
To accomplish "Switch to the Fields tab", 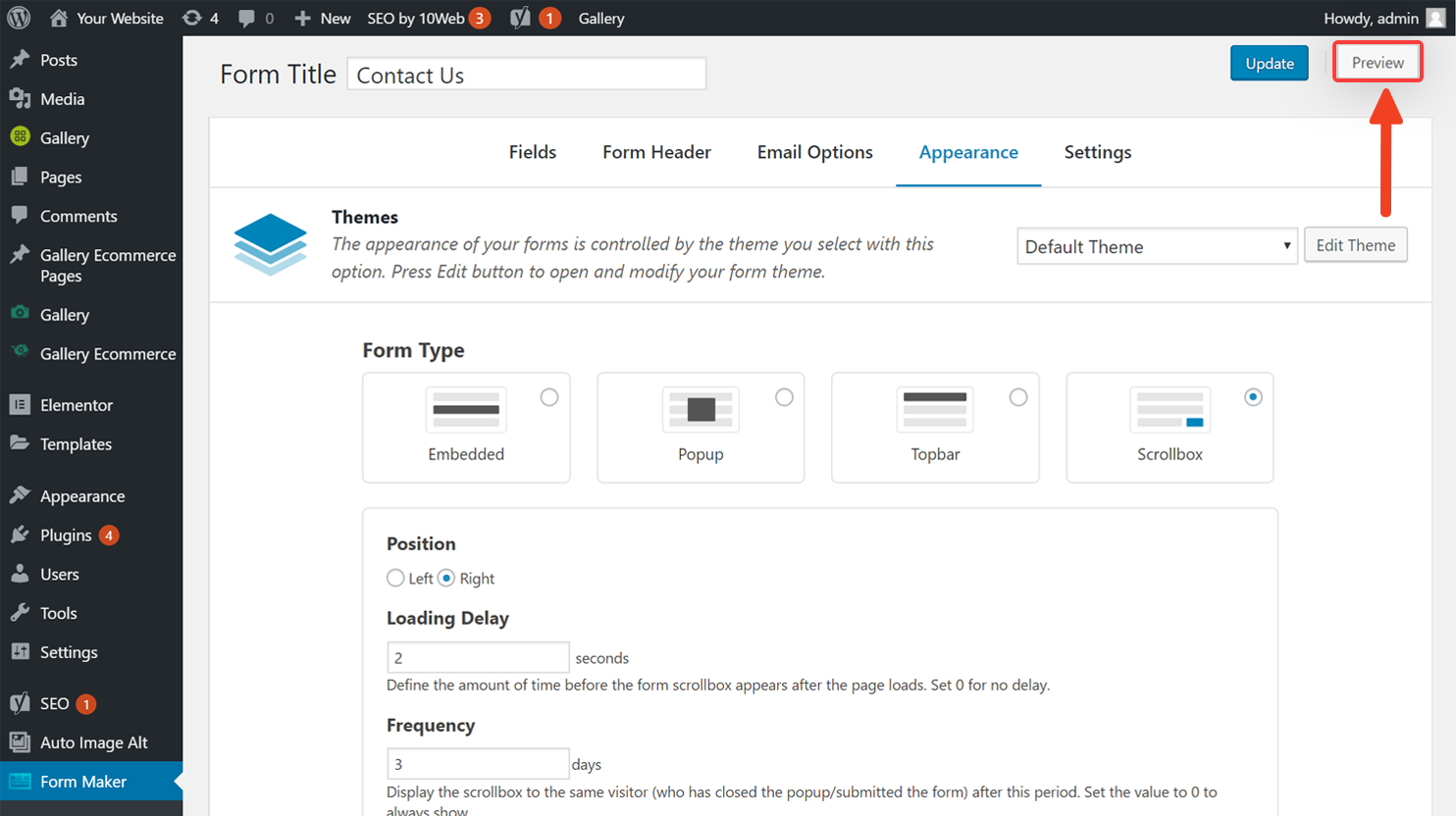I will pos(533,152).
